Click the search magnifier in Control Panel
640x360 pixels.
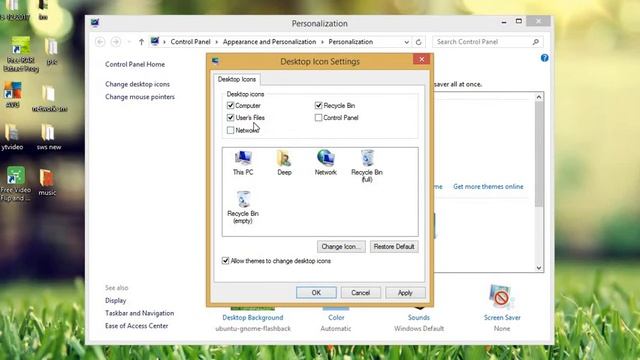pos(536,42)
